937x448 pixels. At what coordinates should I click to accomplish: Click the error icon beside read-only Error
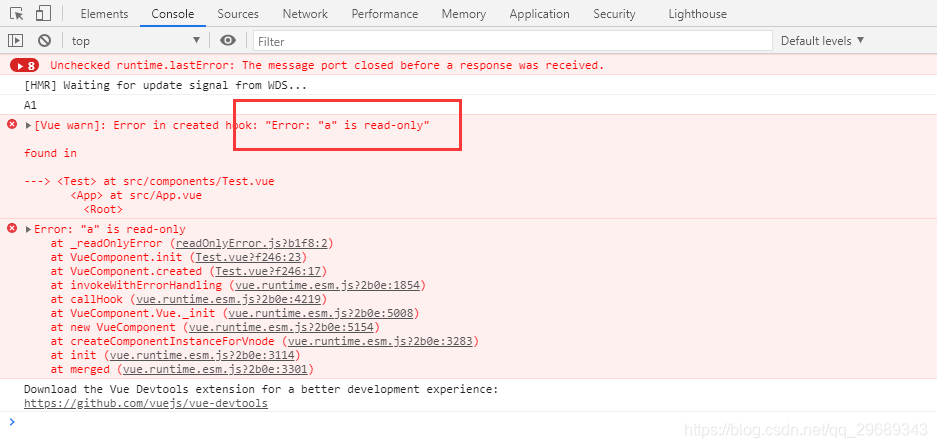click(x=12, y=229)
